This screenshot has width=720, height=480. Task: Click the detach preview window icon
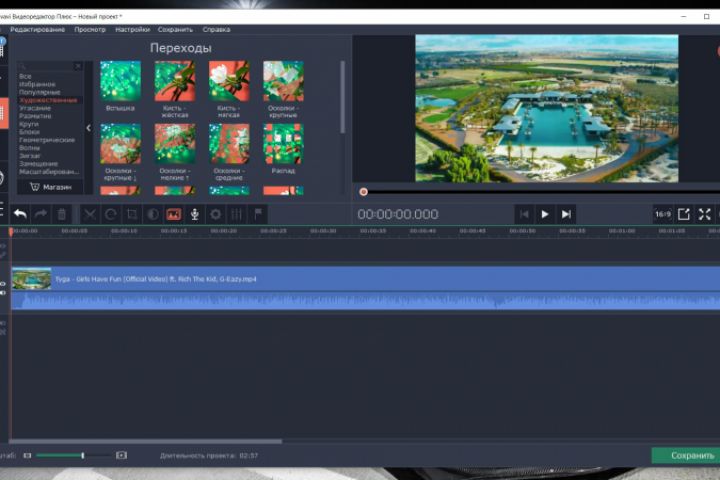684,214
